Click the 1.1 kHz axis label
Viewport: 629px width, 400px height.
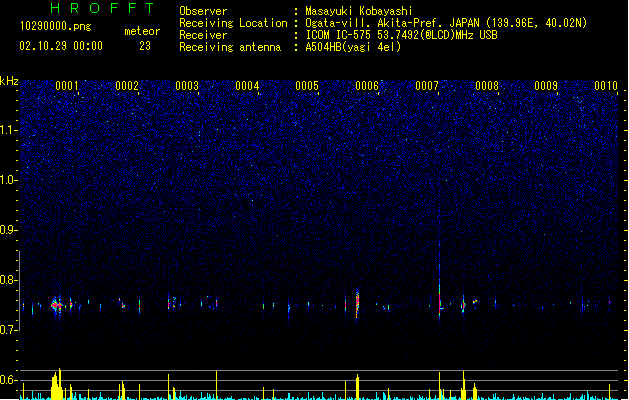coord(9,130)
